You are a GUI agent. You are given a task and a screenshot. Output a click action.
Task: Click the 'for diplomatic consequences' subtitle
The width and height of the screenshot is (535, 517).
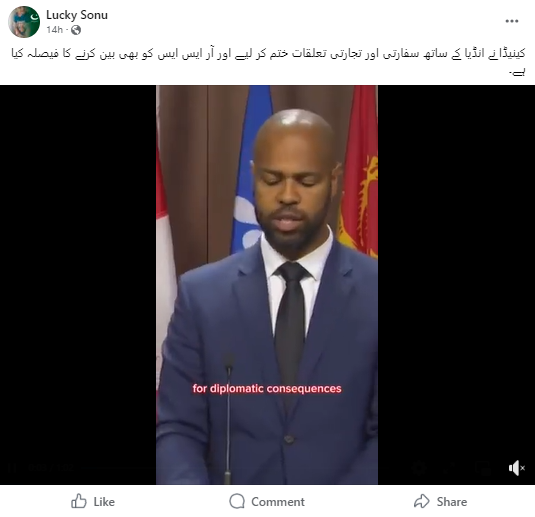pyautogui.click(x=267, y=389)
